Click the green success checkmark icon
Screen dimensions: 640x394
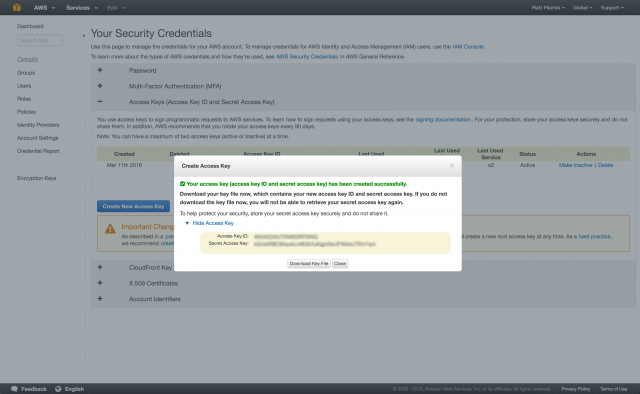coord(182,184)
